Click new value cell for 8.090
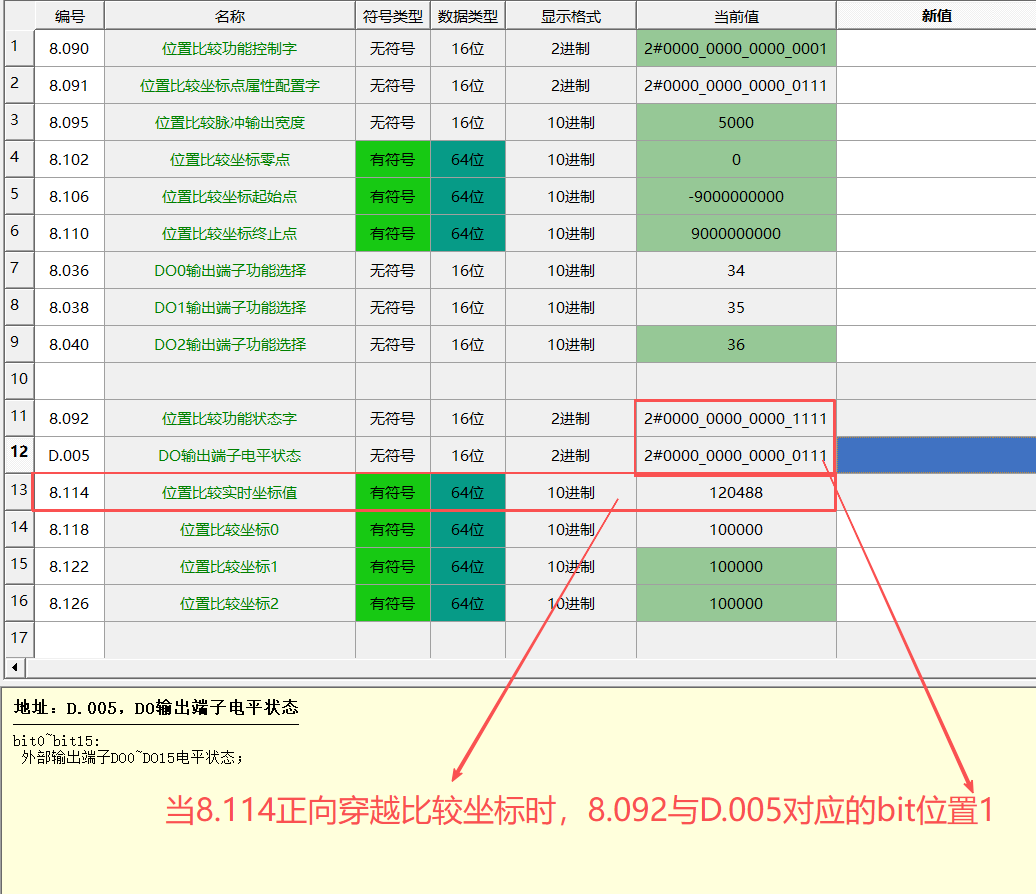This screenshot has height=894, width=1036. point(936,48)
